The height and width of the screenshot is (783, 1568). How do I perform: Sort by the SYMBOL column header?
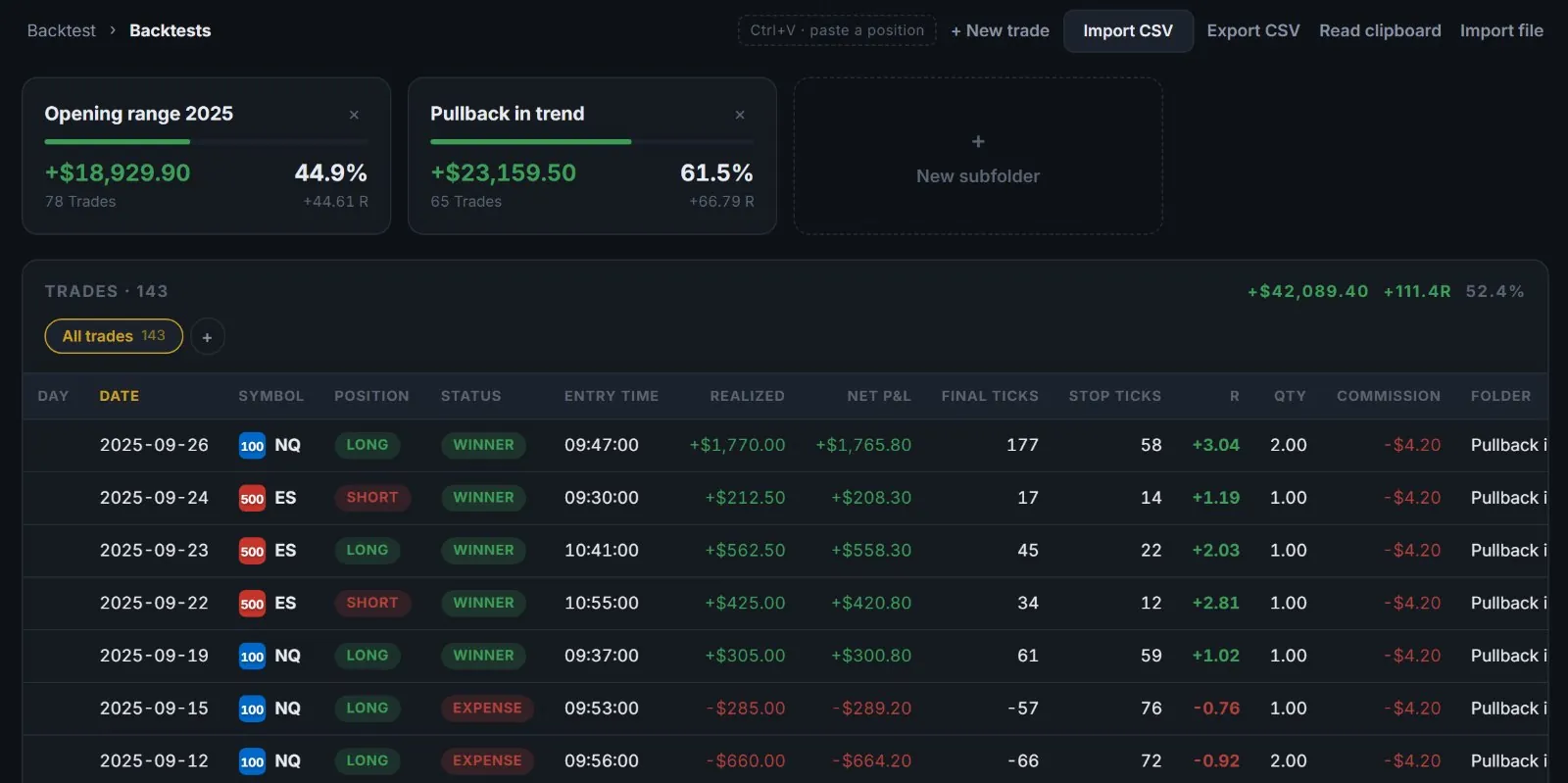click(271, 396)
